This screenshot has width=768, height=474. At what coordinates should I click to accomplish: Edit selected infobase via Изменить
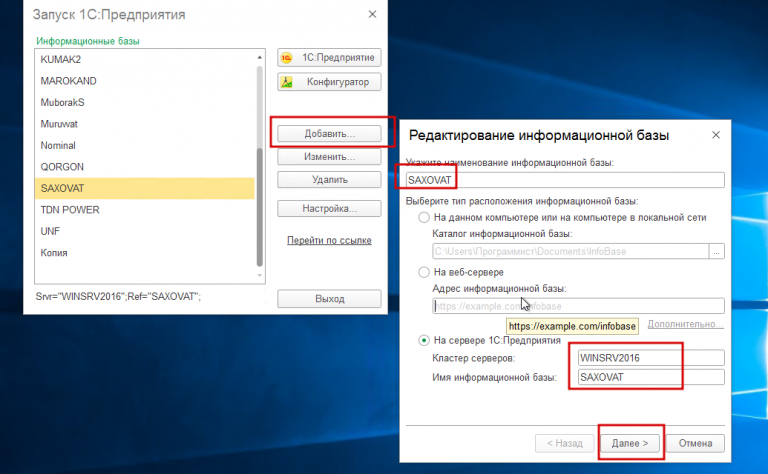pyautogui.click(x=329, y=157)
